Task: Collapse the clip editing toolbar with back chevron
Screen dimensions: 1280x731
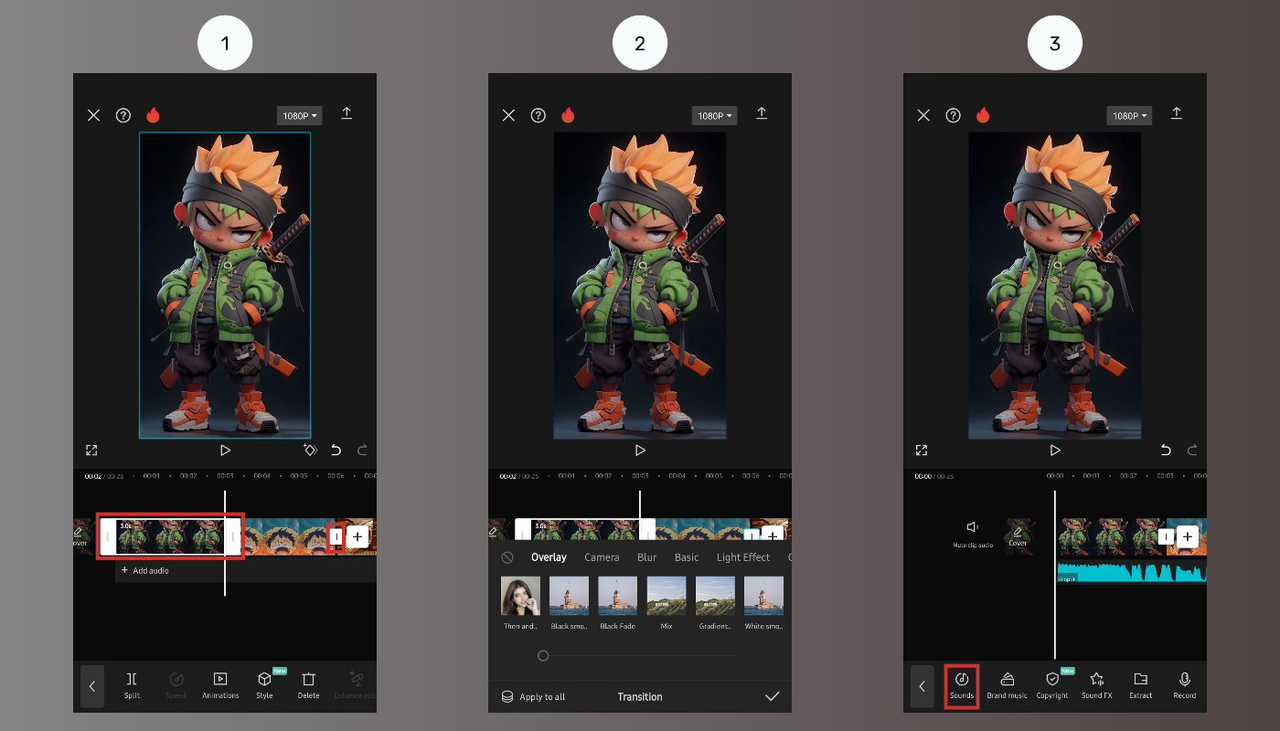Action: pos(92,686)
